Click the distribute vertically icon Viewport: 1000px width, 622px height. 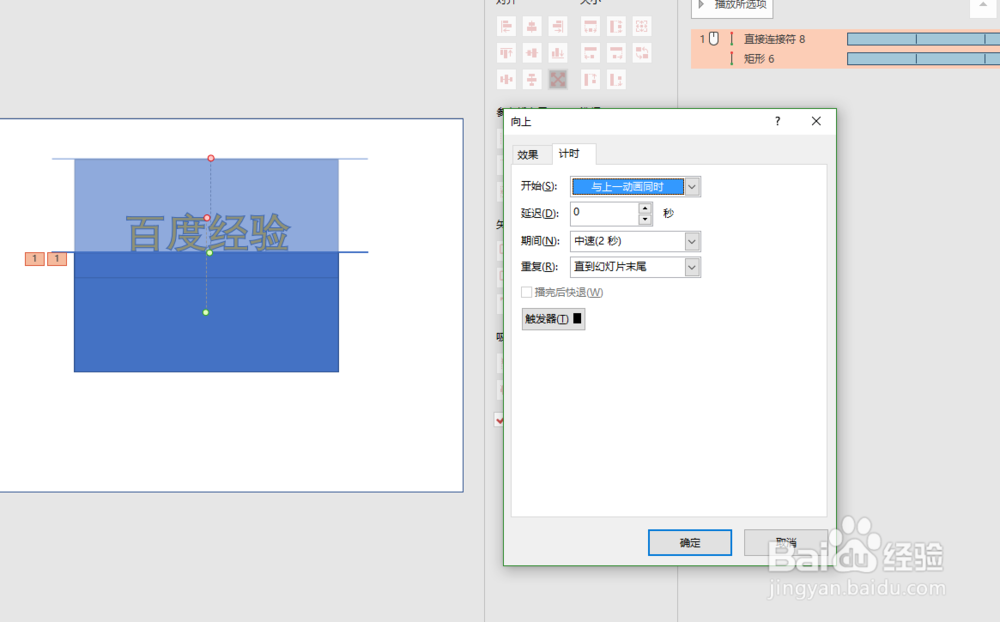[532, 79]
